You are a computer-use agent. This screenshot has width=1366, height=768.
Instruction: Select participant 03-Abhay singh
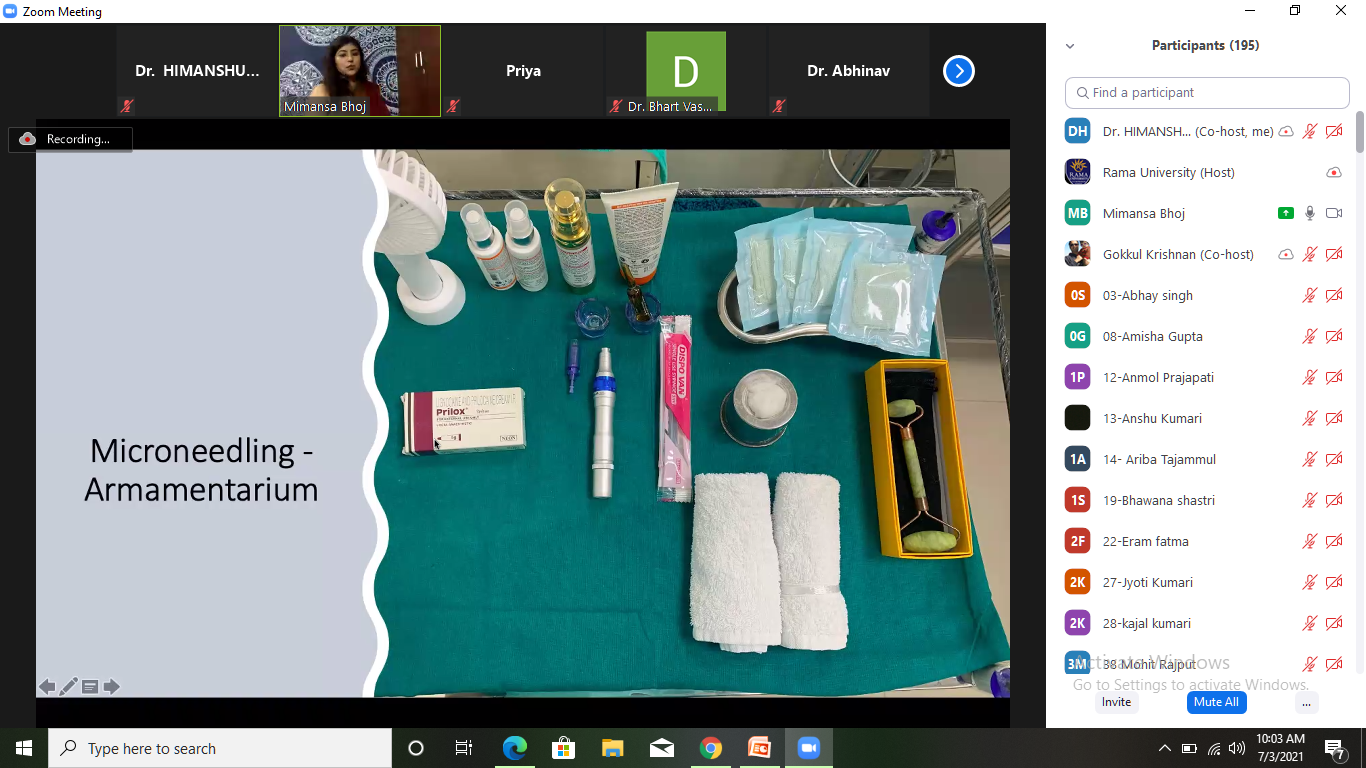click(1205, 295)
